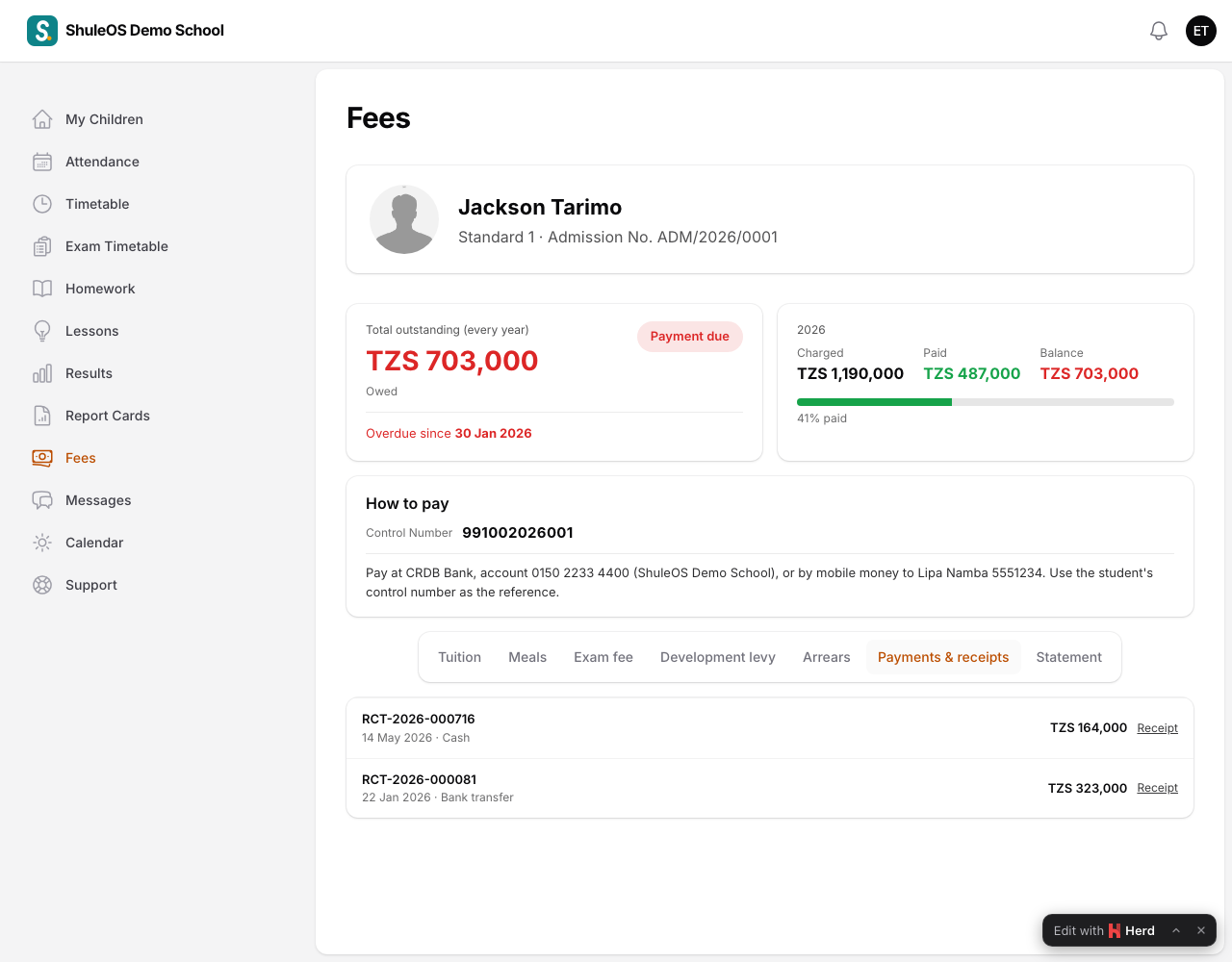Switch to the Tuition tab
Screen dimensions: 1232x962
click(459, 657)
